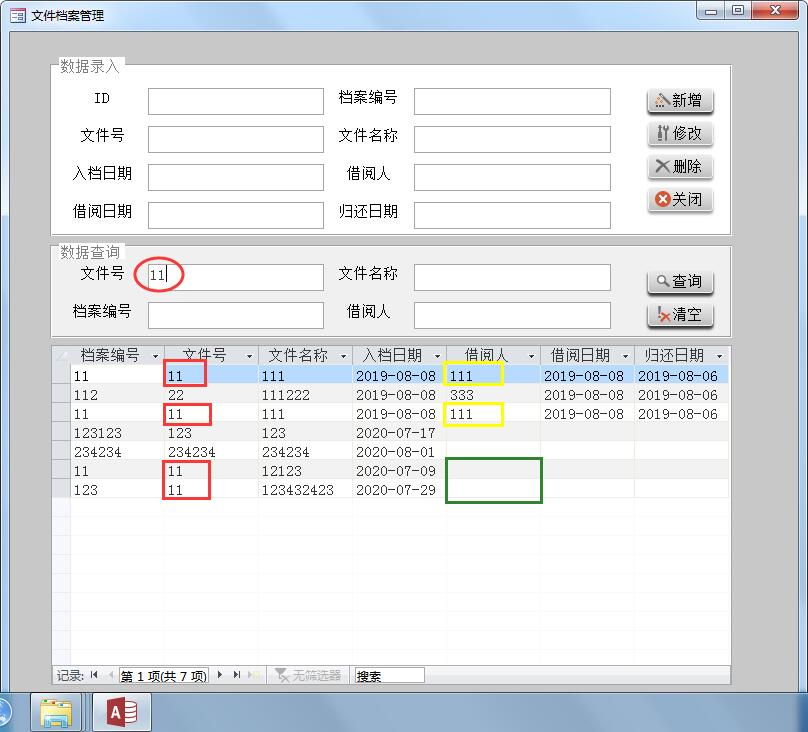Click the 归还日期 cell in the 112 row
The image size is (808, 732).
pyautogui.click(x=681, y=395)
